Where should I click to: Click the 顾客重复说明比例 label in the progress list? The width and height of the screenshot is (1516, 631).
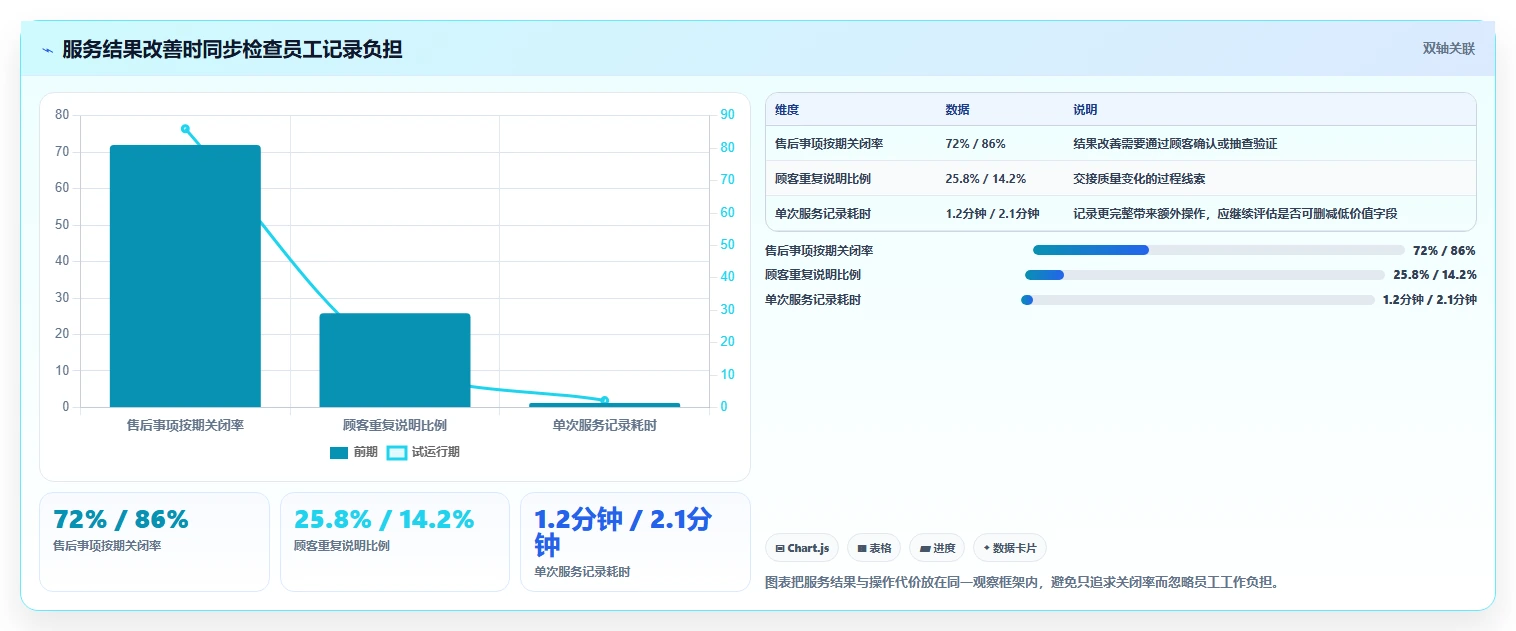(813, 274)
